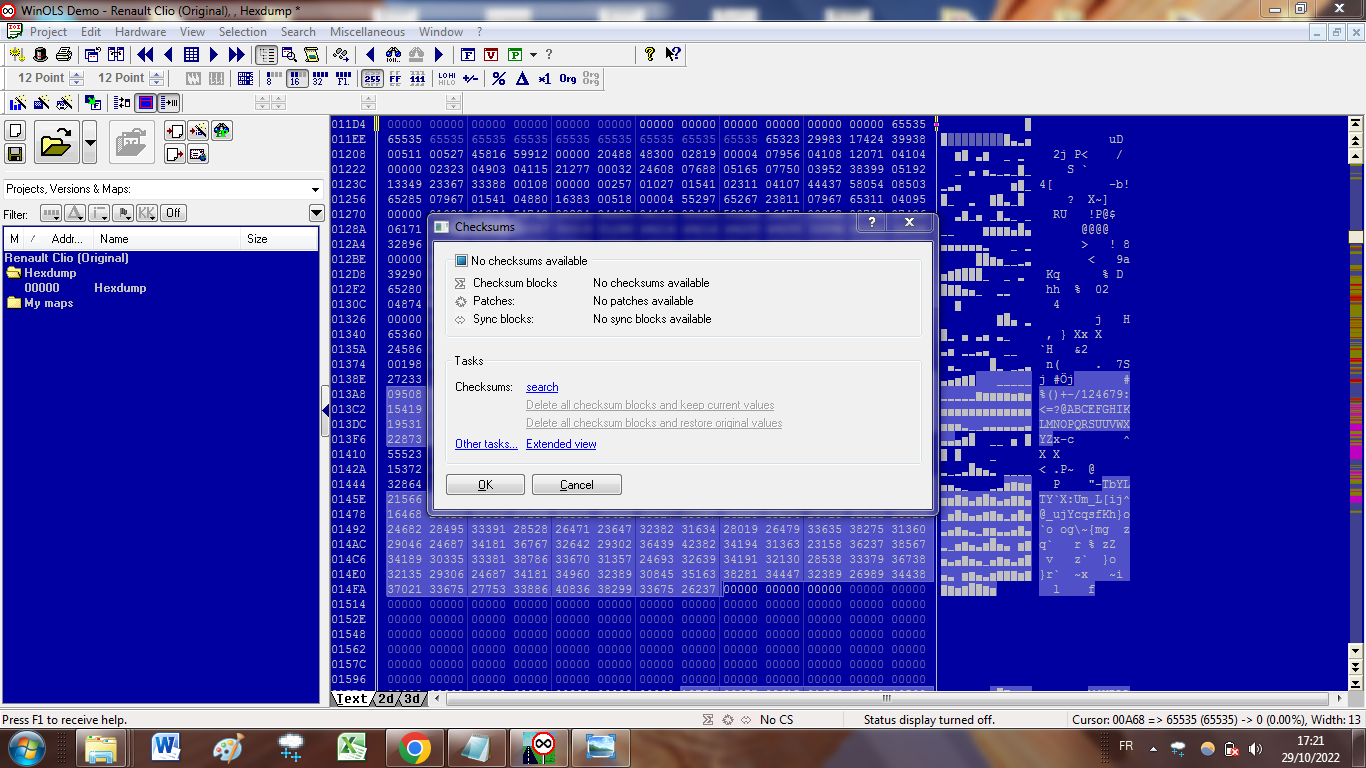
Task: Open the Miscellaneous menu
Action: (367, 32)
